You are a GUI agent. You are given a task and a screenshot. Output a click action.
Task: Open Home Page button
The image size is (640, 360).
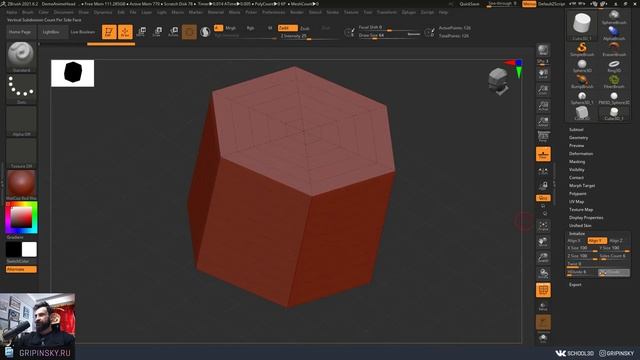[20, 32]
